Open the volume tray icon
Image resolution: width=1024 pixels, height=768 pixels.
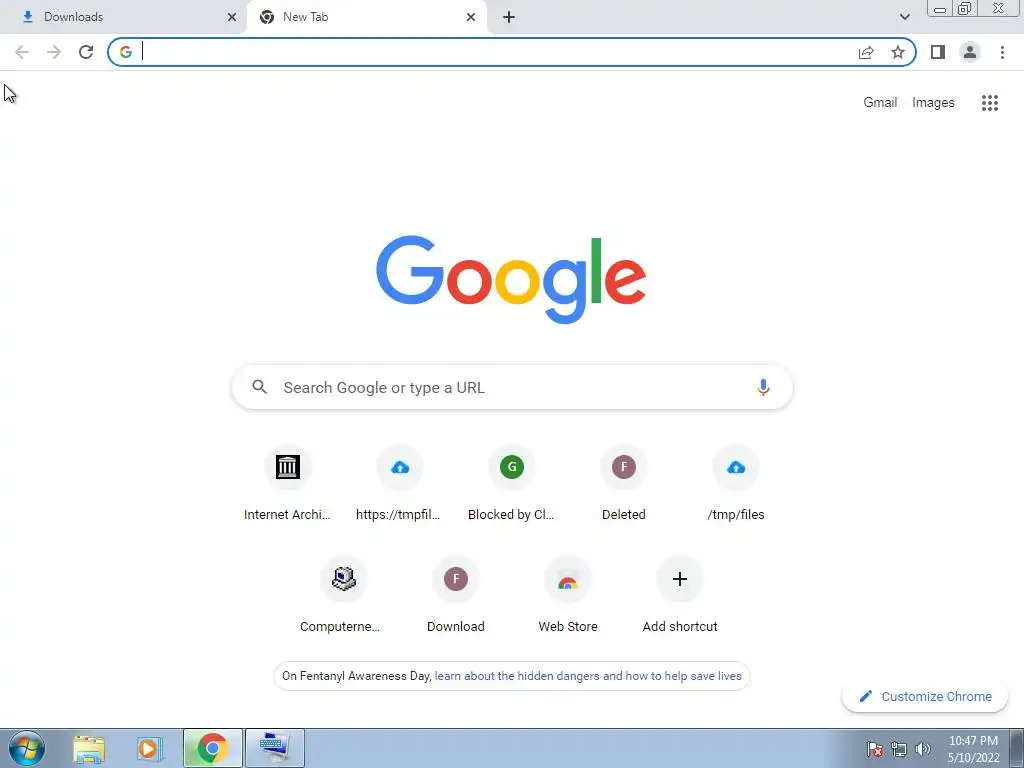(922, 749)
